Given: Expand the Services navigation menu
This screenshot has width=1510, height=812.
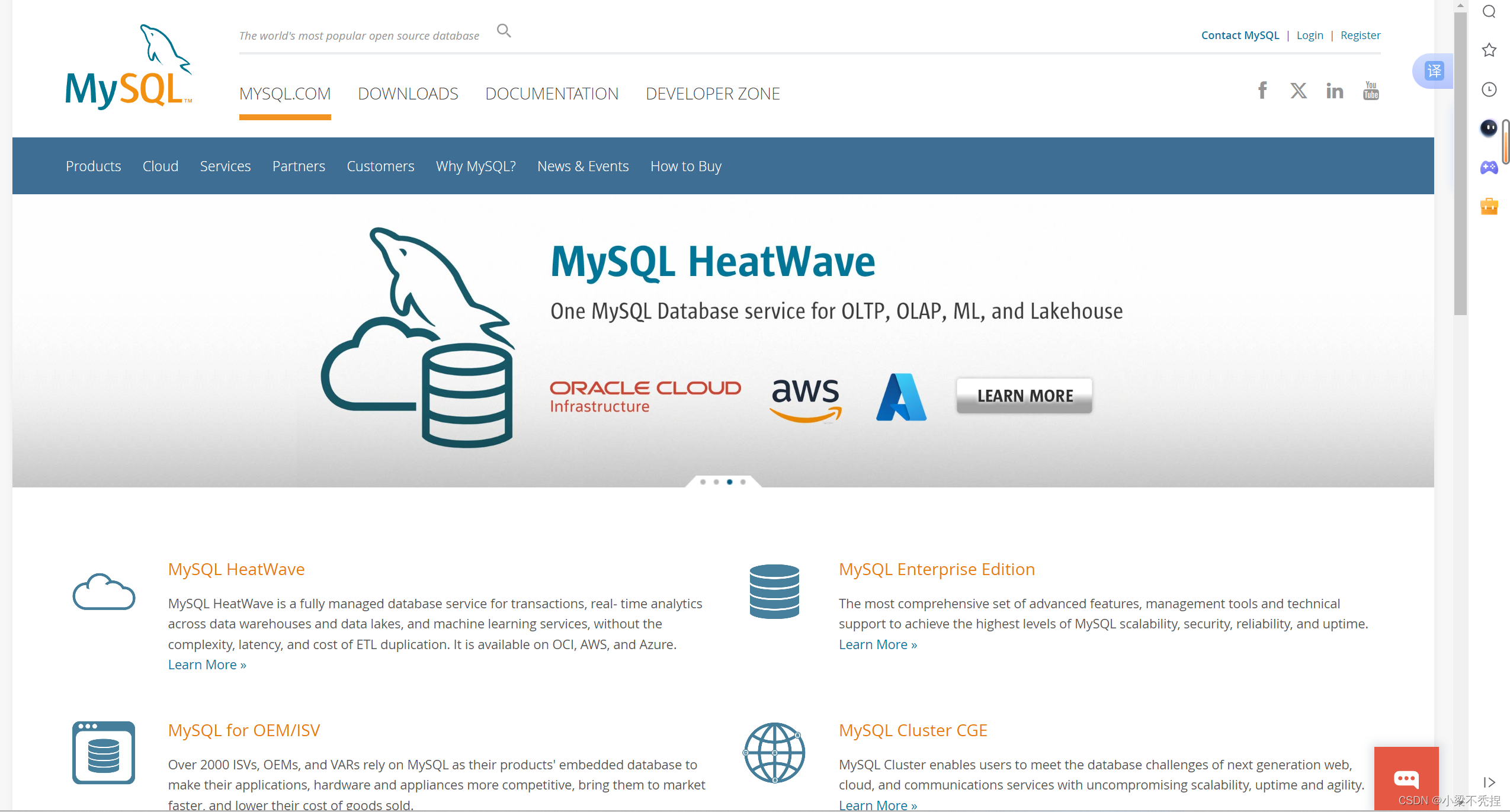Looking at the screenshot, I should (225, 166).
